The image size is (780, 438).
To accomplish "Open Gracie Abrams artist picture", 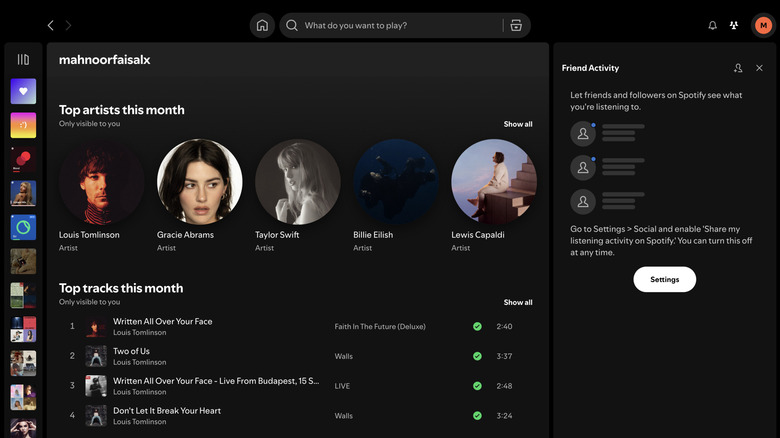I will [200, 181].
